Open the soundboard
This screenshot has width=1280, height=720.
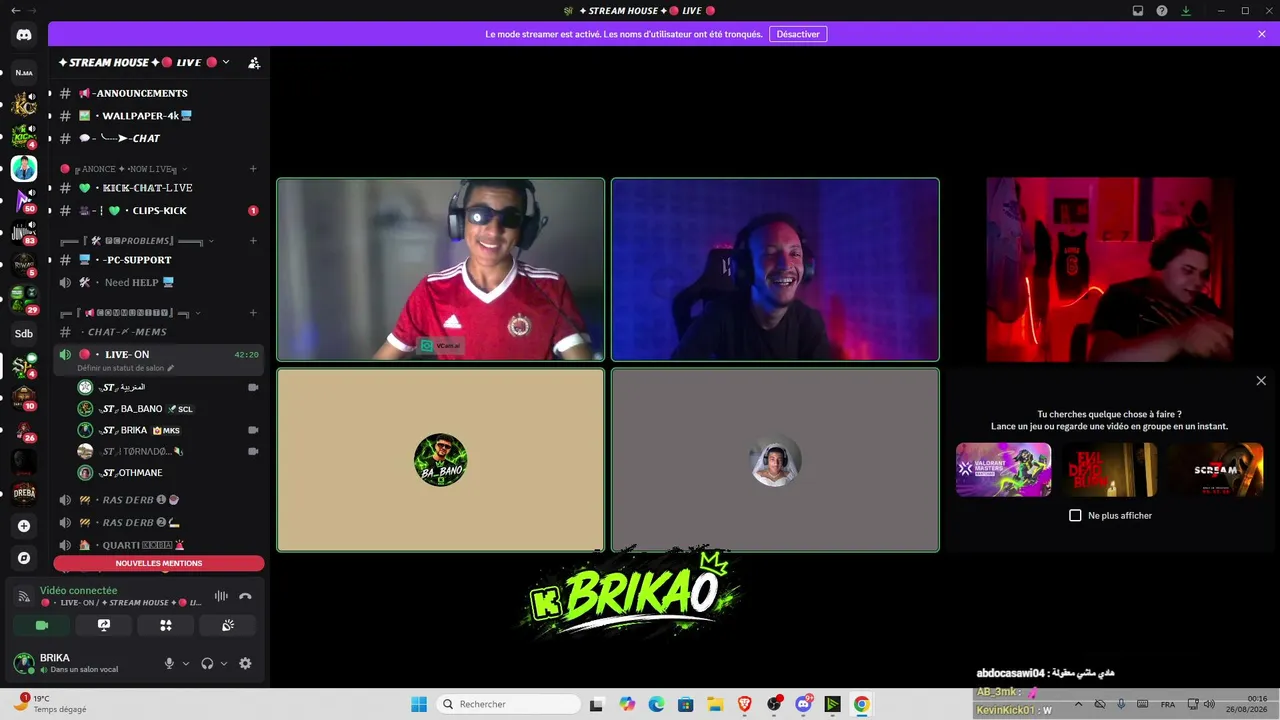pos(228,625)
